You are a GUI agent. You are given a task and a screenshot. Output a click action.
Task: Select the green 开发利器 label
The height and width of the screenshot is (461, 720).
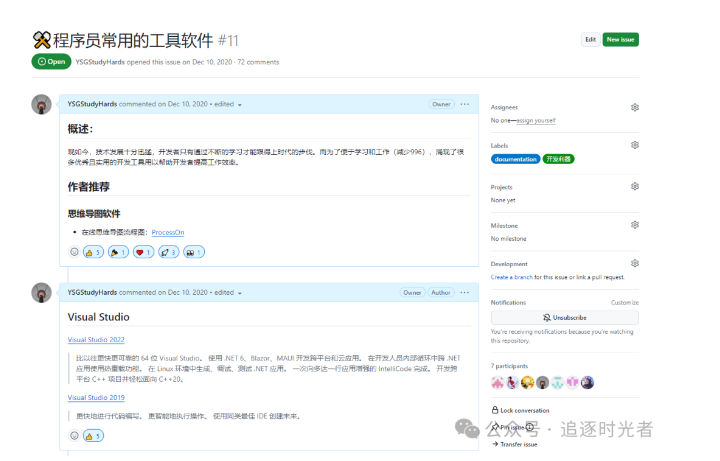click(558, 159)
